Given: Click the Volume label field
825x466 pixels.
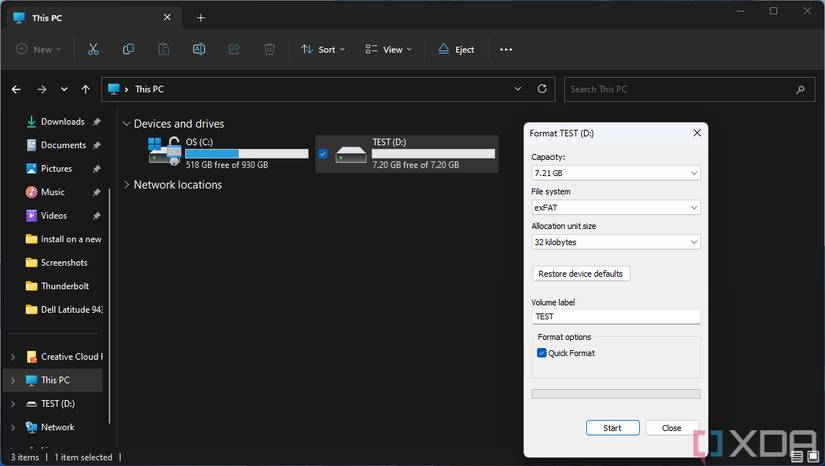Looking at the screenshot, I should [616, 317].
